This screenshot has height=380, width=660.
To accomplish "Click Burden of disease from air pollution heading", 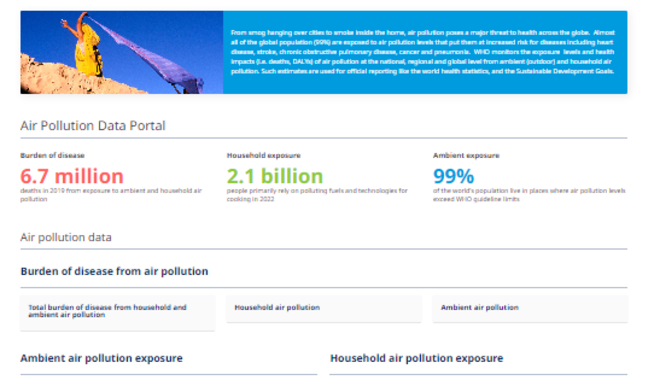I will point(114,271).
